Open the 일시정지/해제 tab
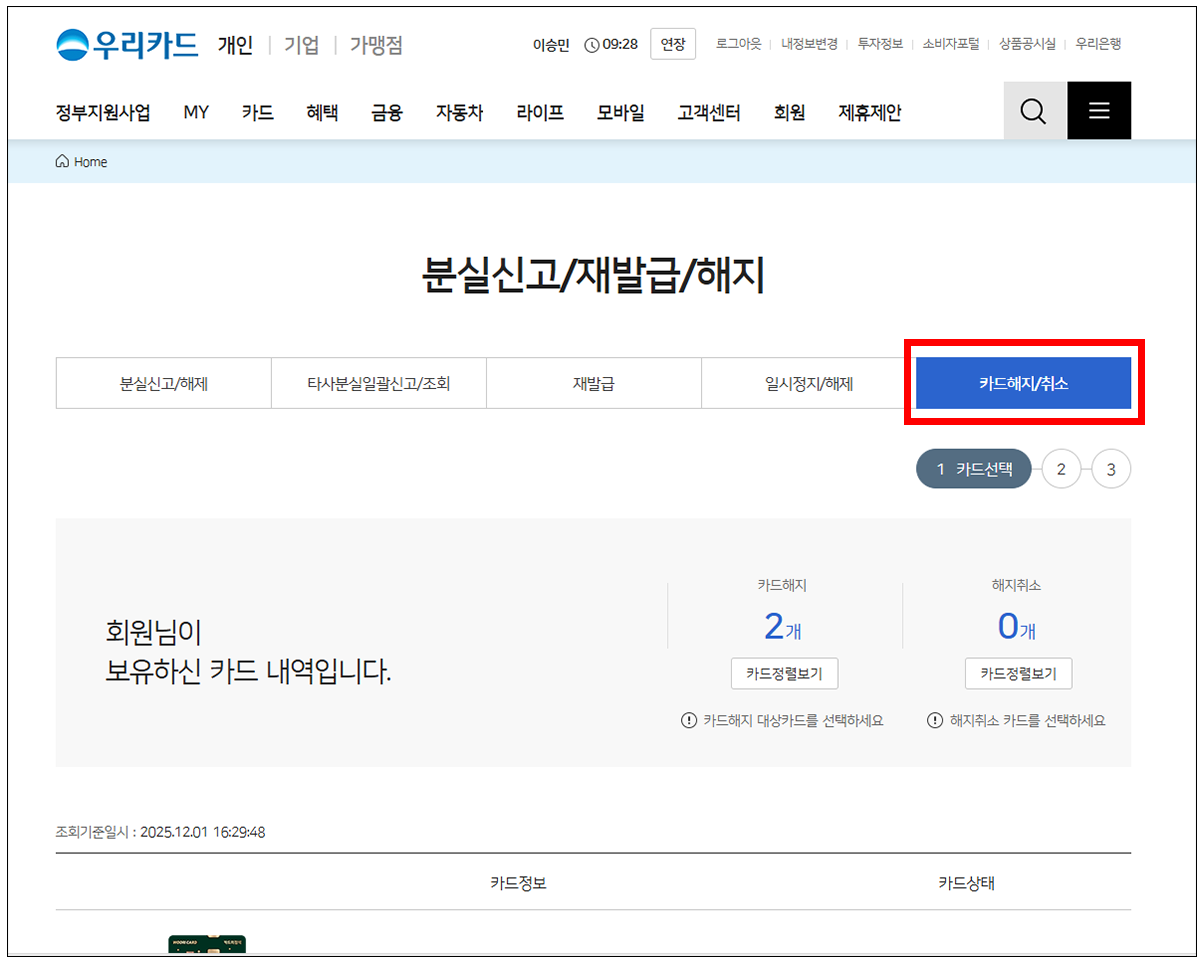The width and height of the screenshot is (1204, 963). pyautogui.click(x=808, y=383)
